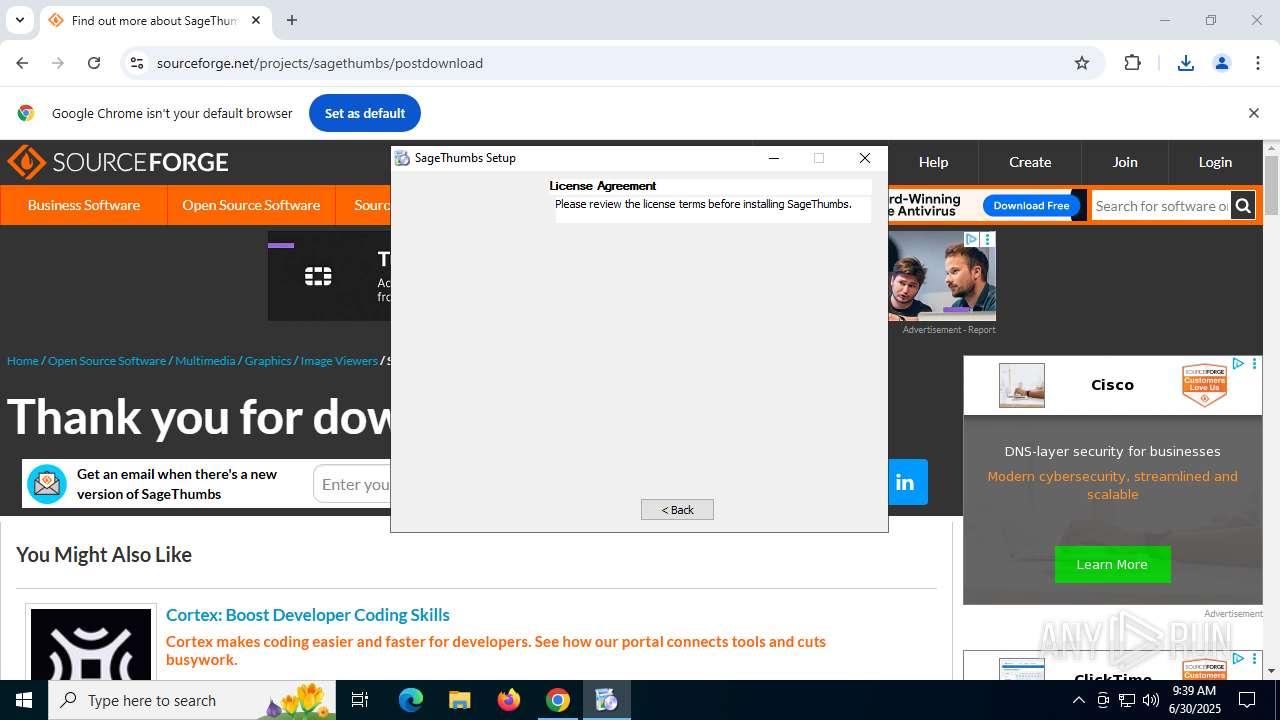View site information icon in address bar

tap(137, 63)
